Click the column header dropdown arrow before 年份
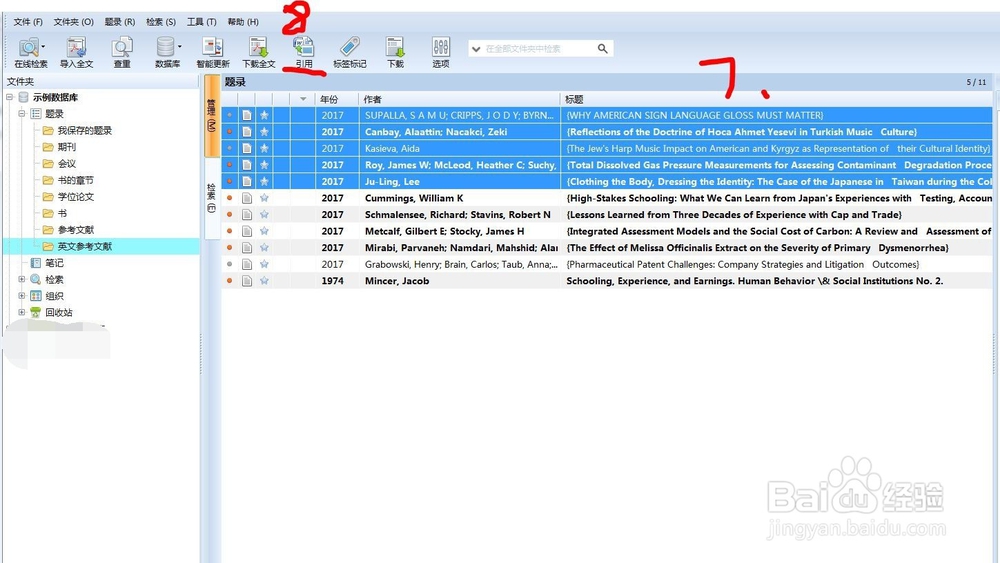 tap(303, 99)
